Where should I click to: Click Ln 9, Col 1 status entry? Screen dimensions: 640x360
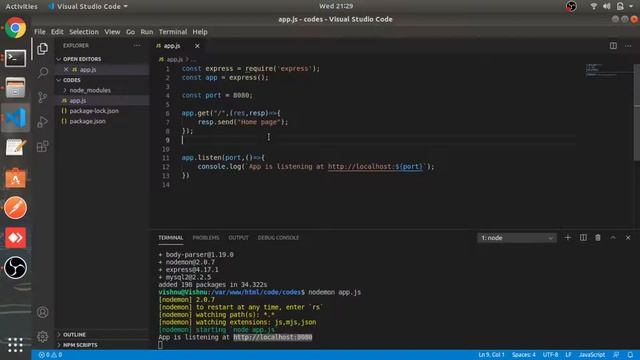(x=491, y=355)
